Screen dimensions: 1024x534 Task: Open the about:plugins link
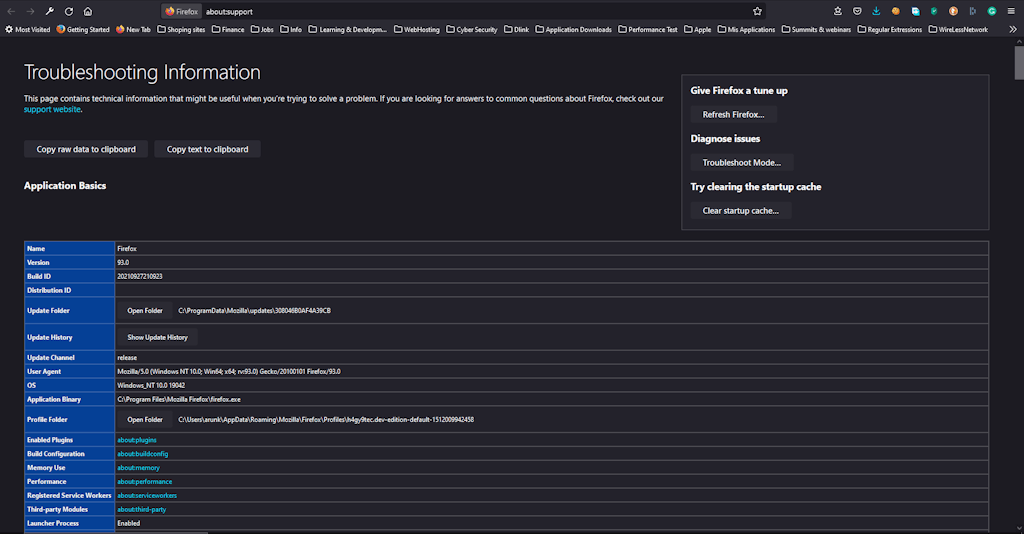click(x=137, y=440)
